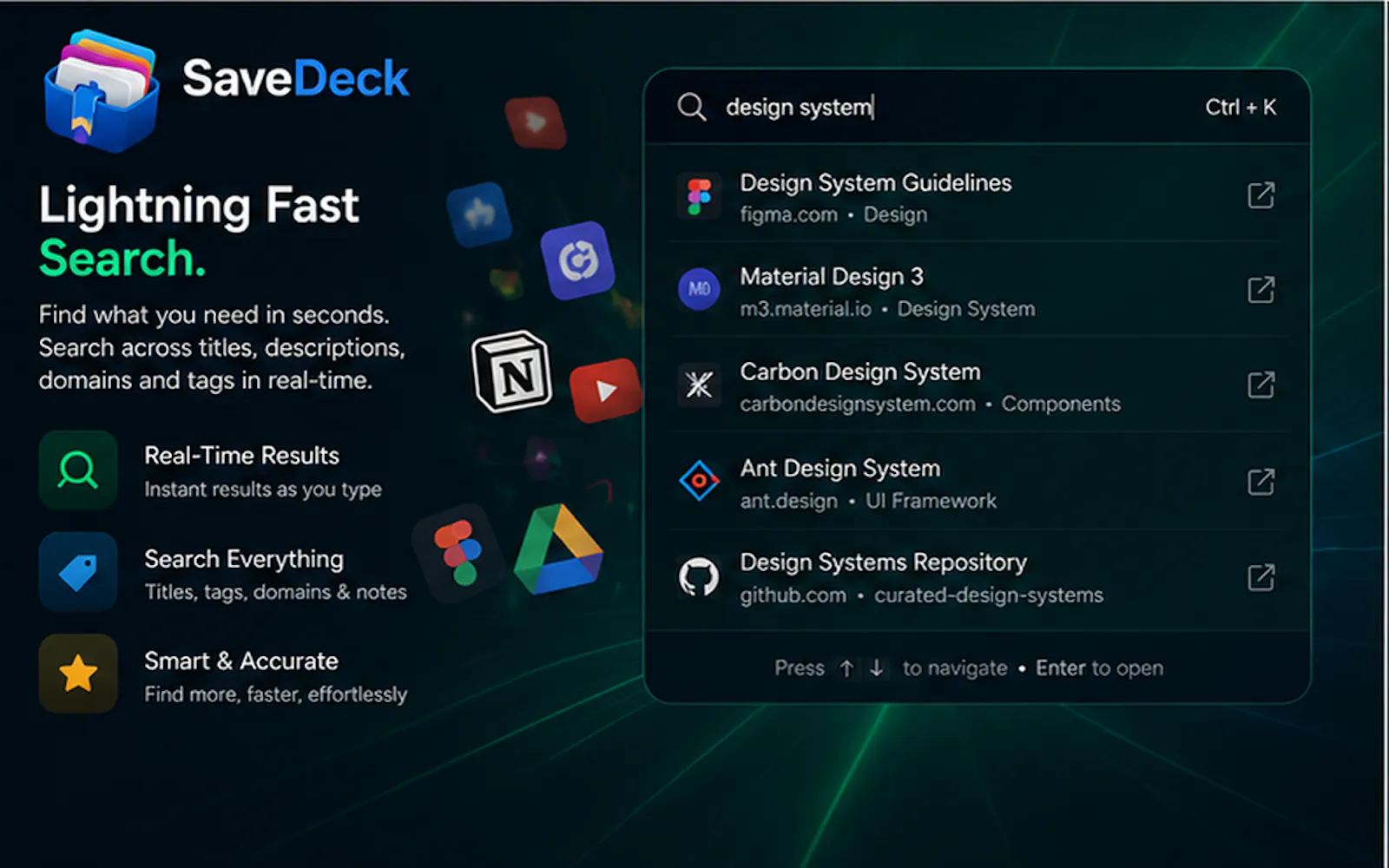Viewport: 1389px width, 868px height.
Task: Click the "carbondesignsystem.com" domain text
Action: (x=858, y=404)
